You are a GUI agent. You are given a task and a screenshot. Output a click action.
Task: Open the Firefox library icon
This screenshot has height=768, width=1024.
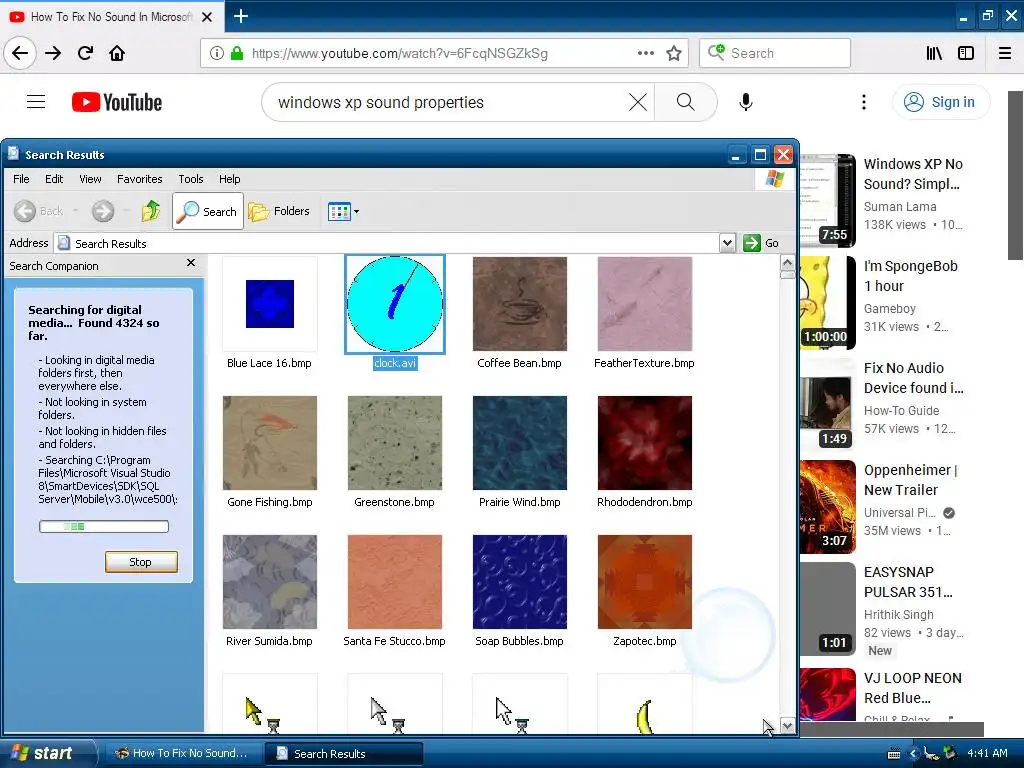click(934, 53)
